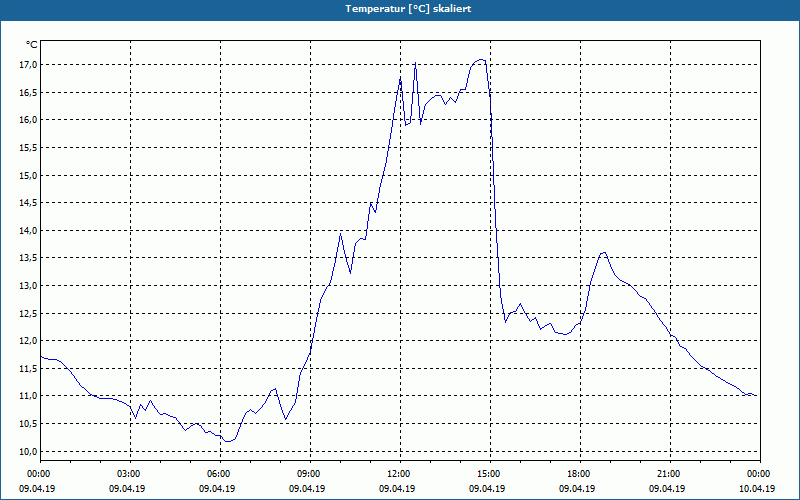Click the curve's maximum peak just before 15:00

480,60
